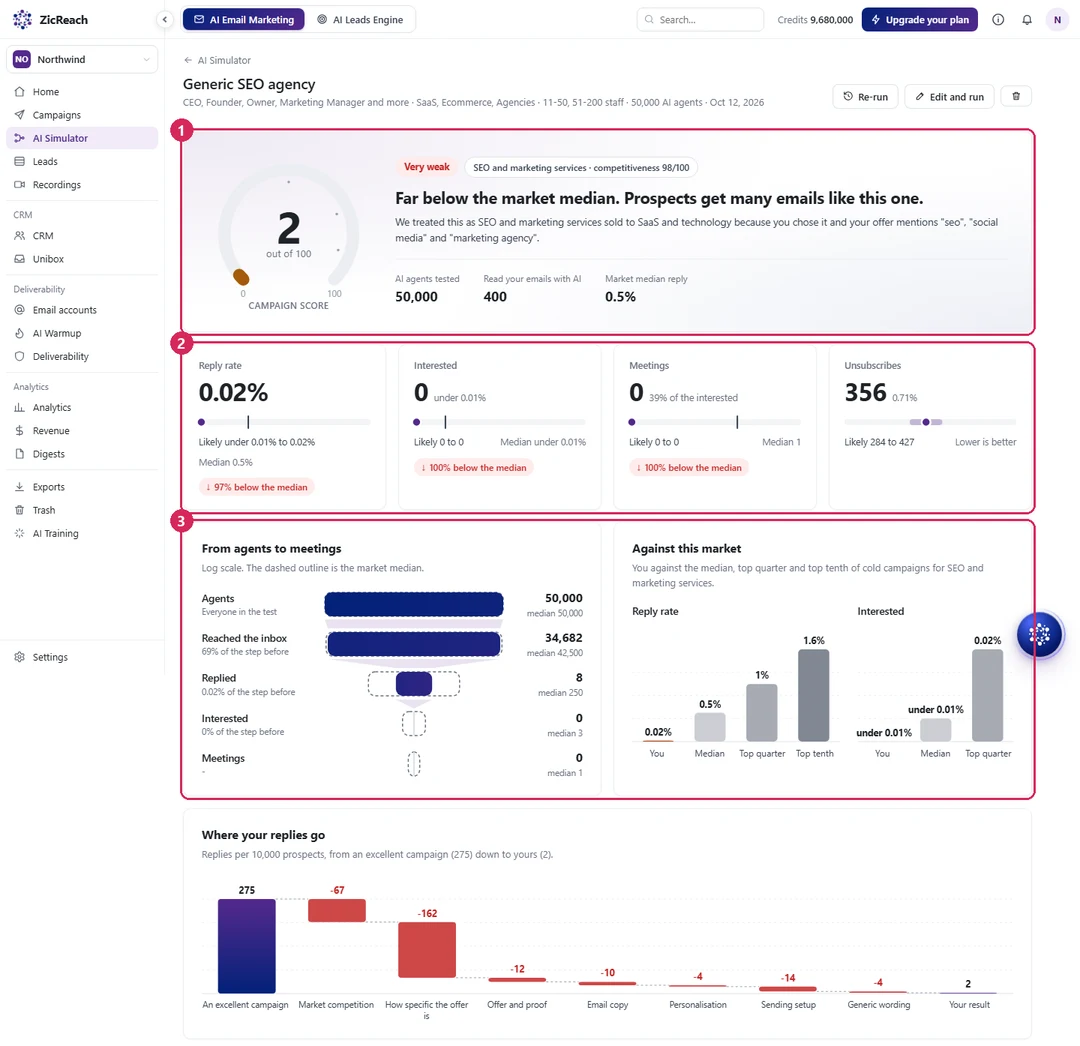Click the 'Market median reply' 0.5% value

point(620,297)
